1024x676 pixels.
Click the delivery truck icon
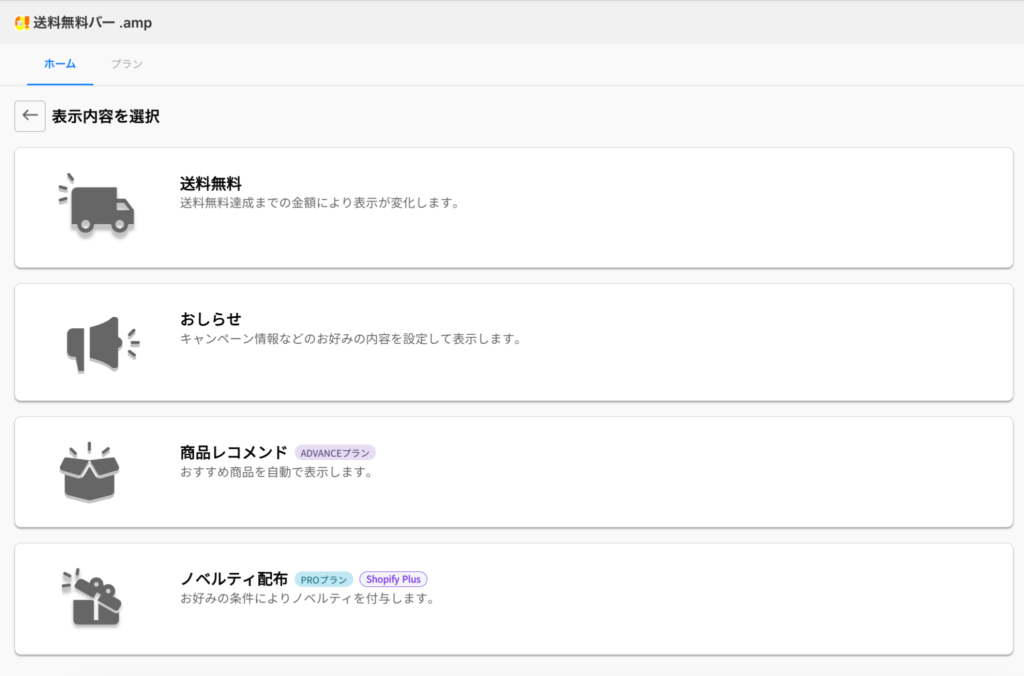[96, 206]
